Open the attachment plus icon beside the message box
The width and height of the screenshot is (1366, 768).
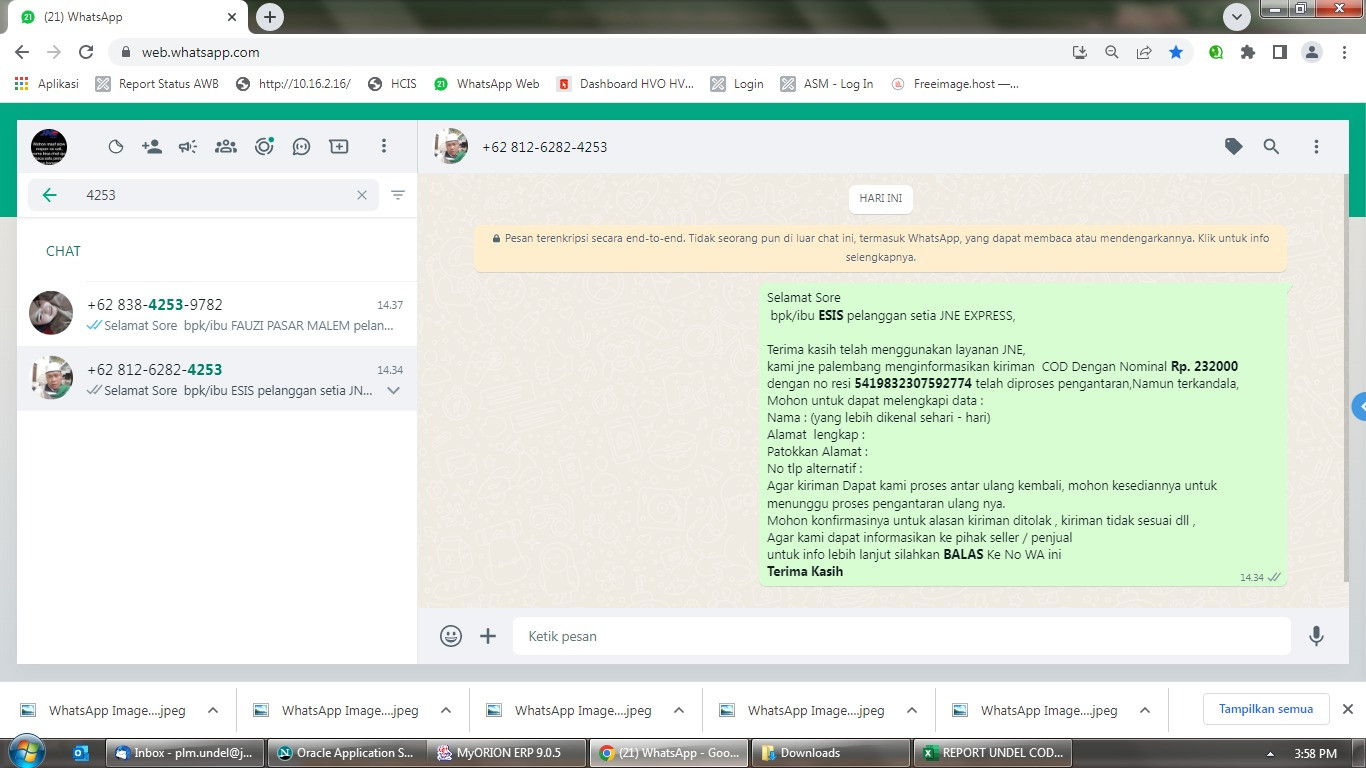(x=488, y=636)
